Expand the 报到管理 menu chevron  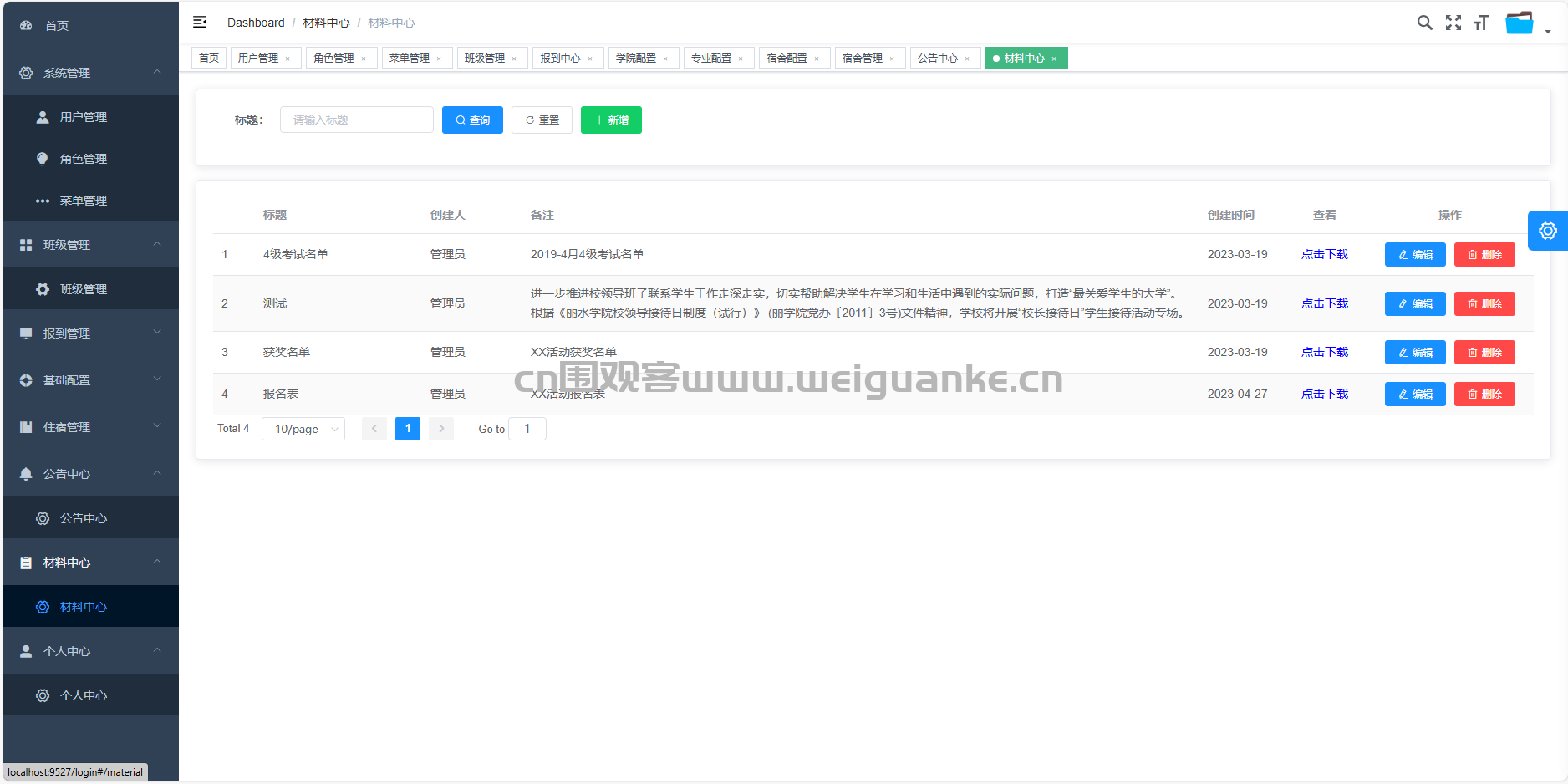click(157, 333)
